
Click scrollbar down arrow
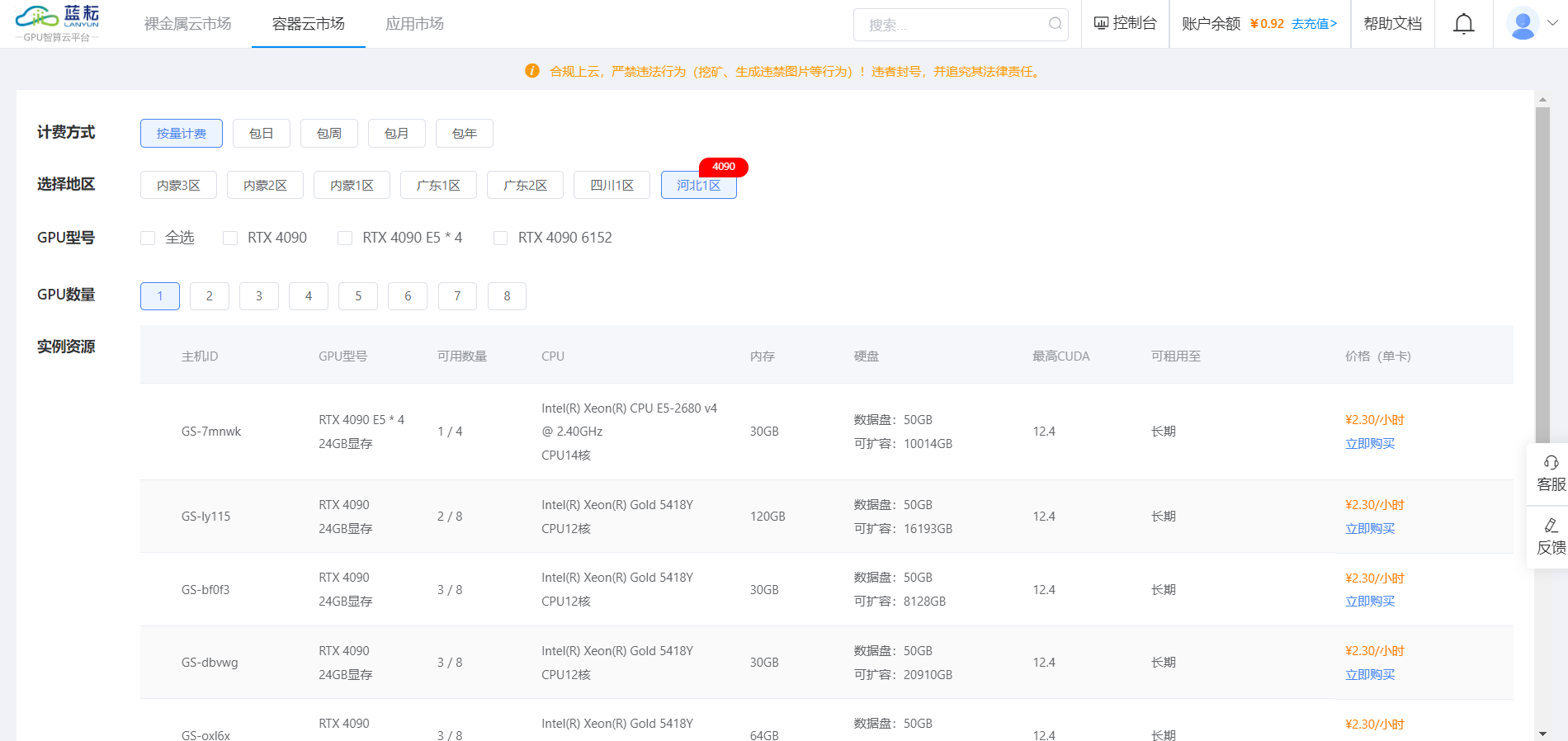pos(1542,734)
